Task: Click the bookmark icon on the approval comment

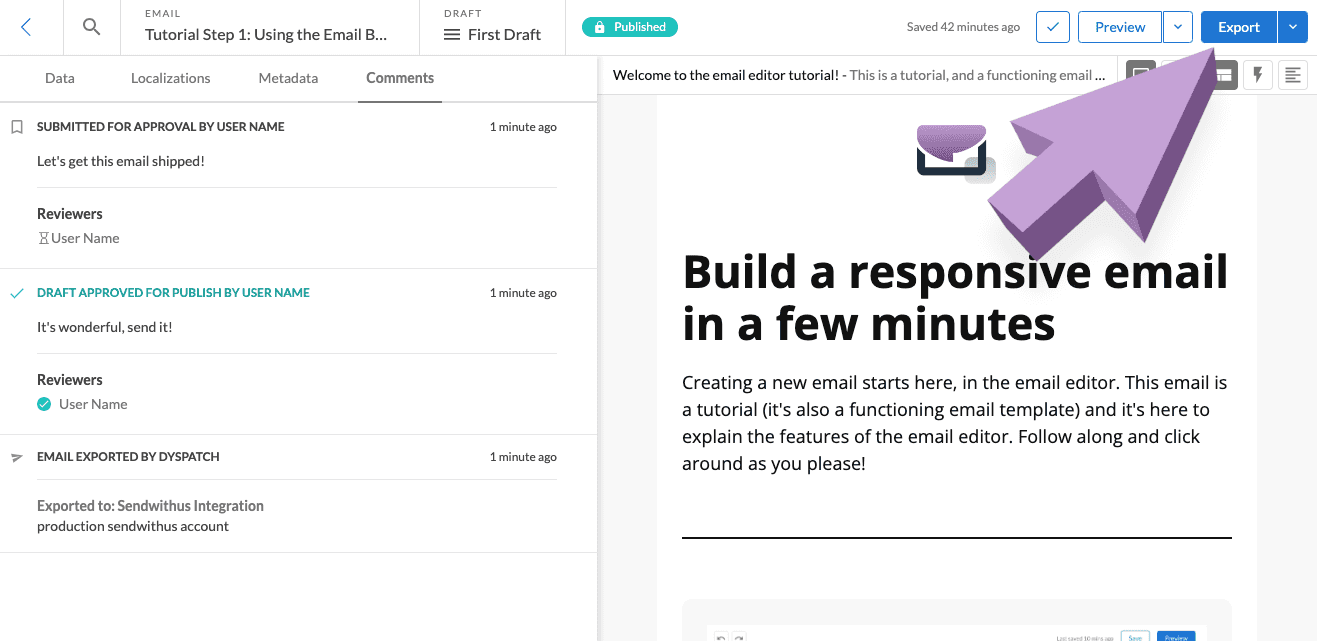Action: [15, 126]
